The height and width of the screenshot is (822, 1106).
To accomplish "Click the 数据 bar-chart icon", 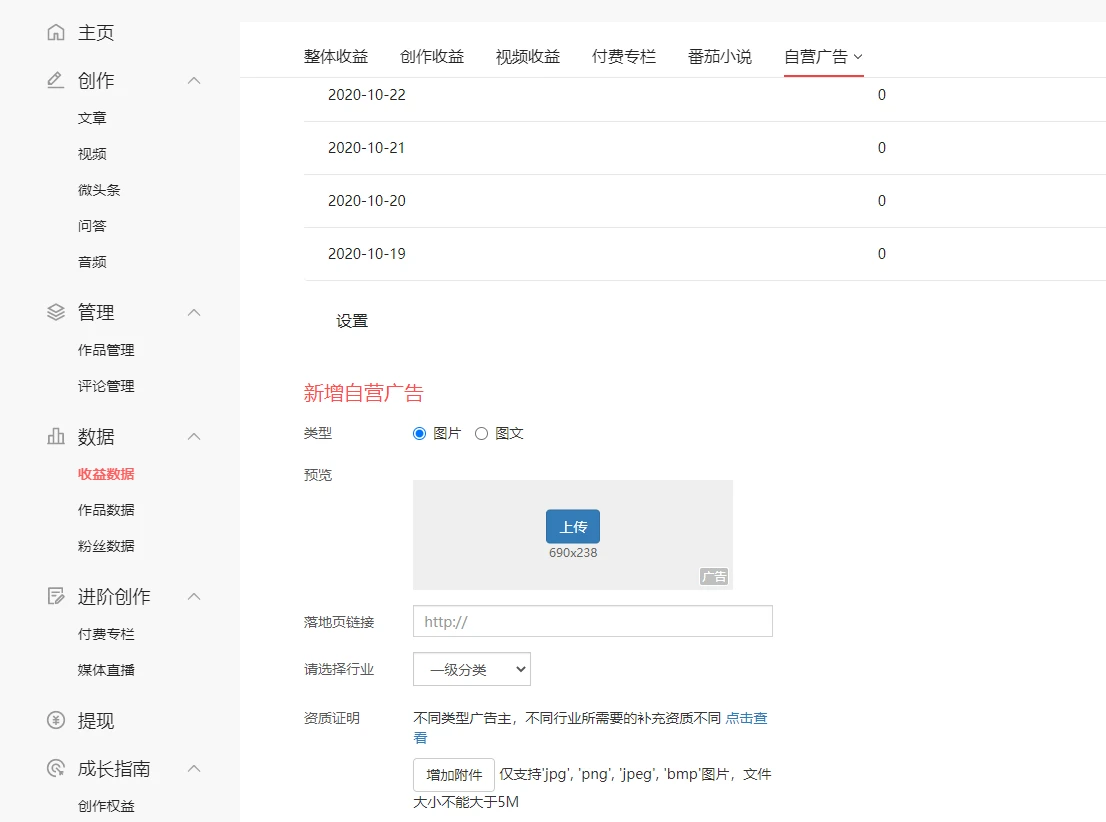I will (55, 436).
